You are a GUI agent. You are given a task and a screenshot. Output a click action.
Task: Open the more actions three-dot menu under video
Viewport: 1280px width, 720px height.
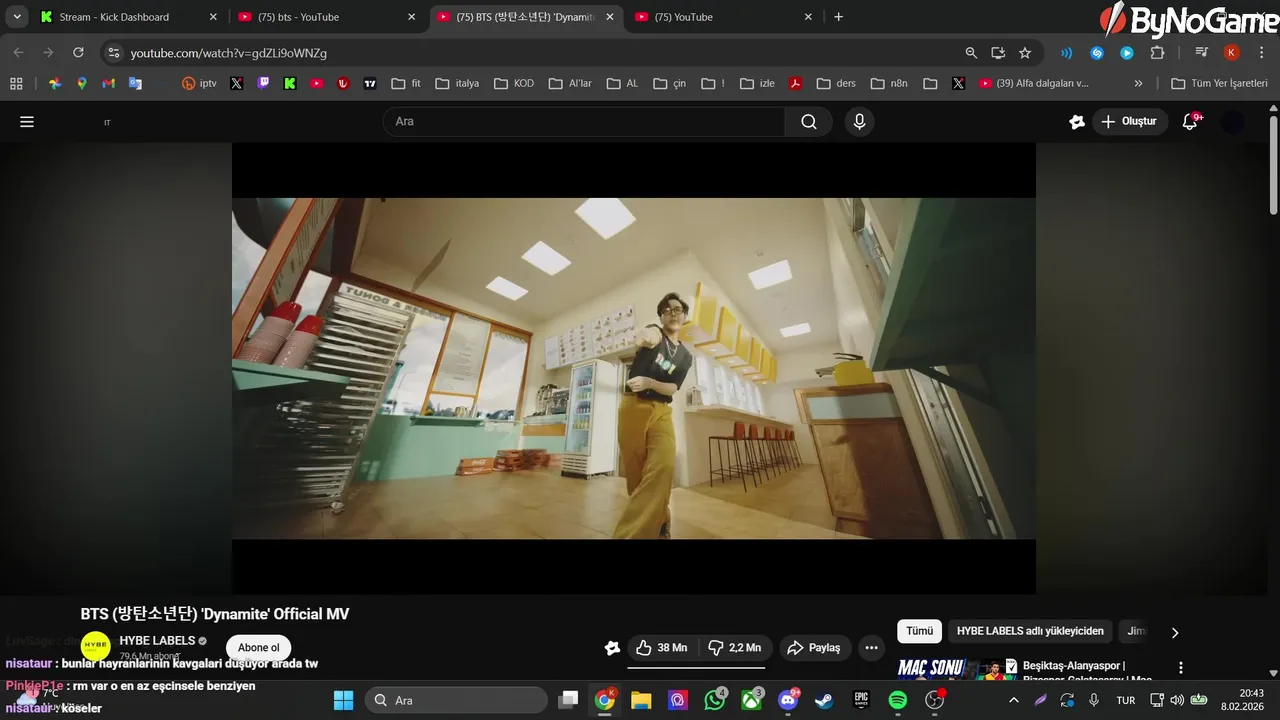871,648
